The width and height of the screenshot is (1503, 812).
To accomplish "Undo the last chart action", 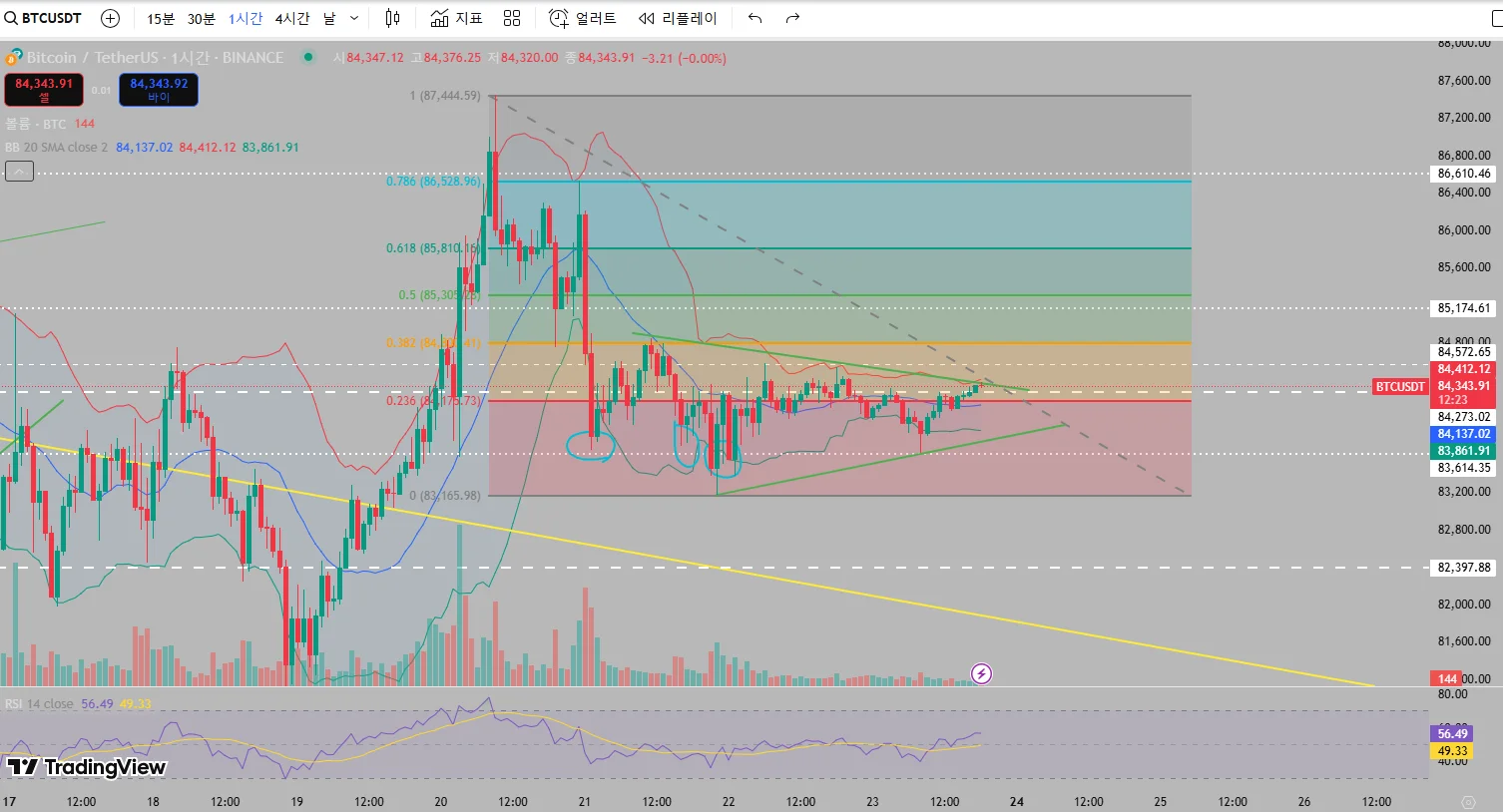I will [x=755, y=18].
